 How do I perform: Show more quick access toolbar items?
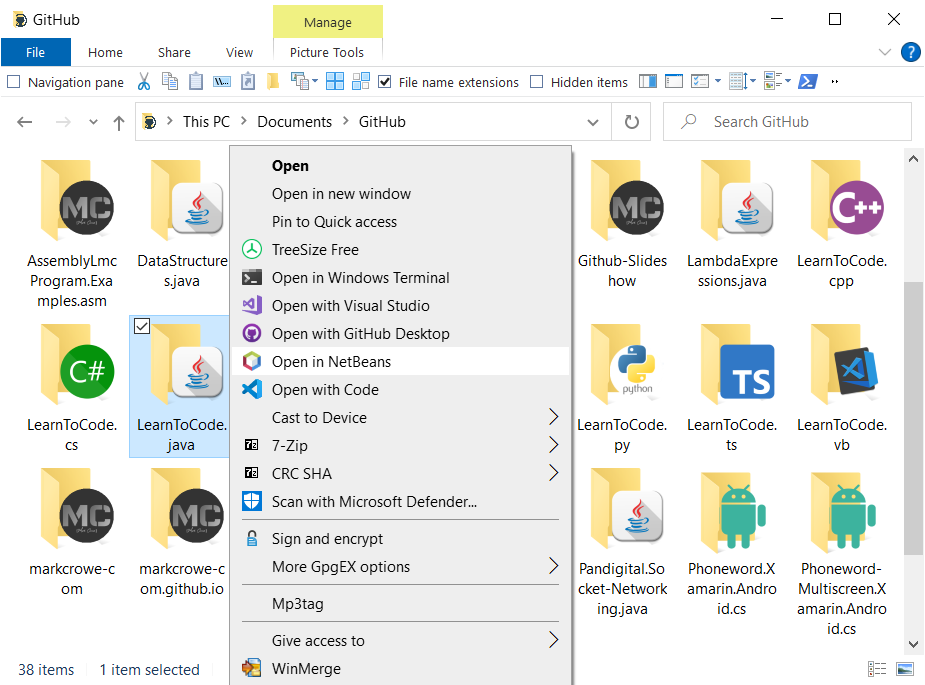coord(835,81)
